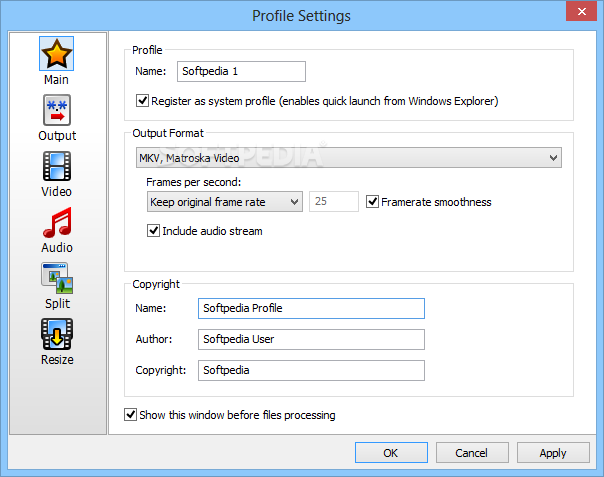Open the Keep original frame rate dropdown
Image resolution: width=604 pixels, height=477 pixels.
(x=225, y=202)
